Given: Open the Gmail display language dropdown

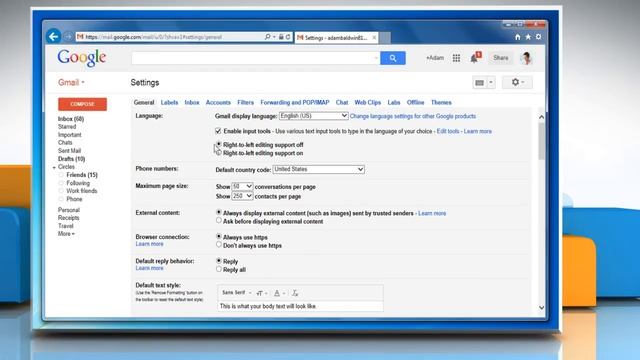Looking at the screenshot, I should pos(313,116).
